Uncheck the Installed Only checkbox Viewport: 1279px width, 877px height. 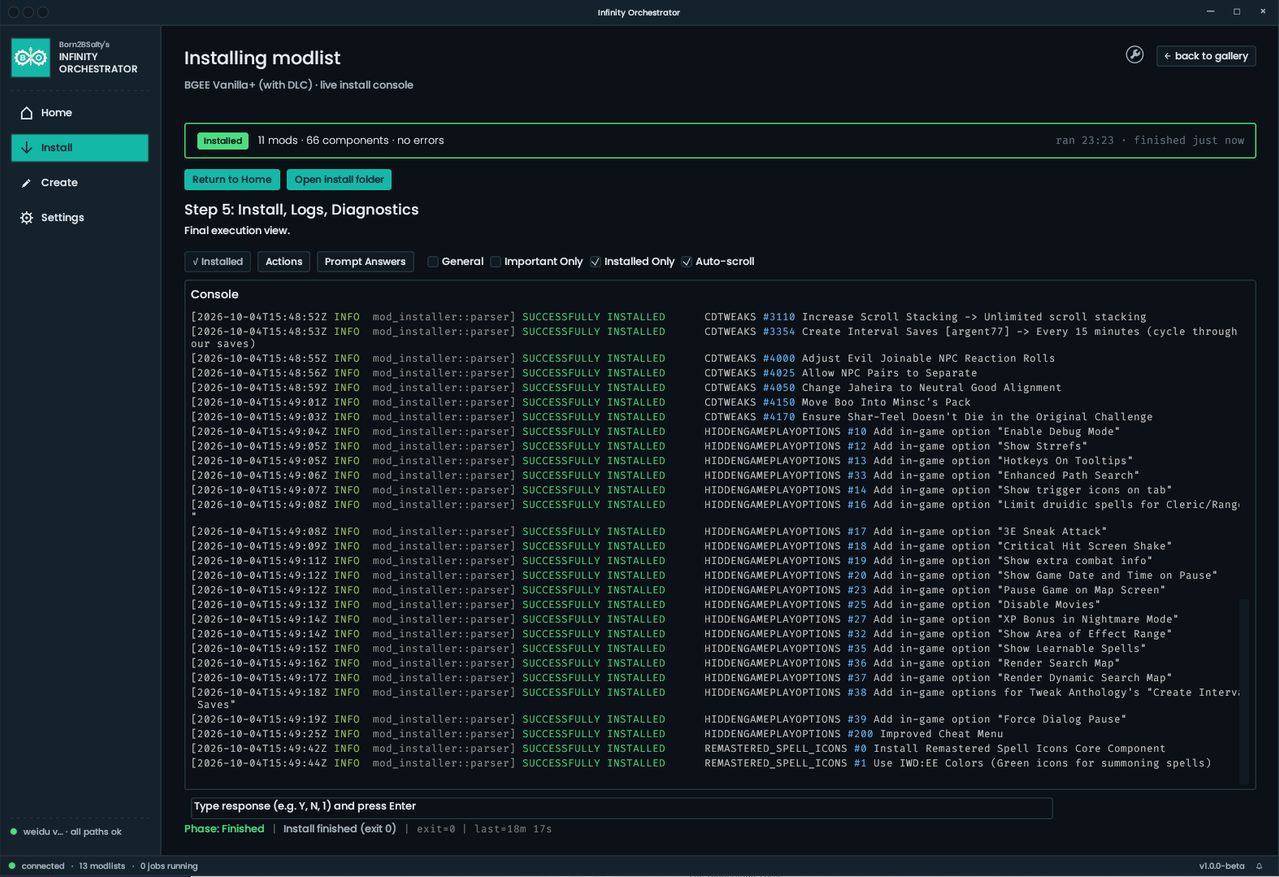(x=595, y=262)
